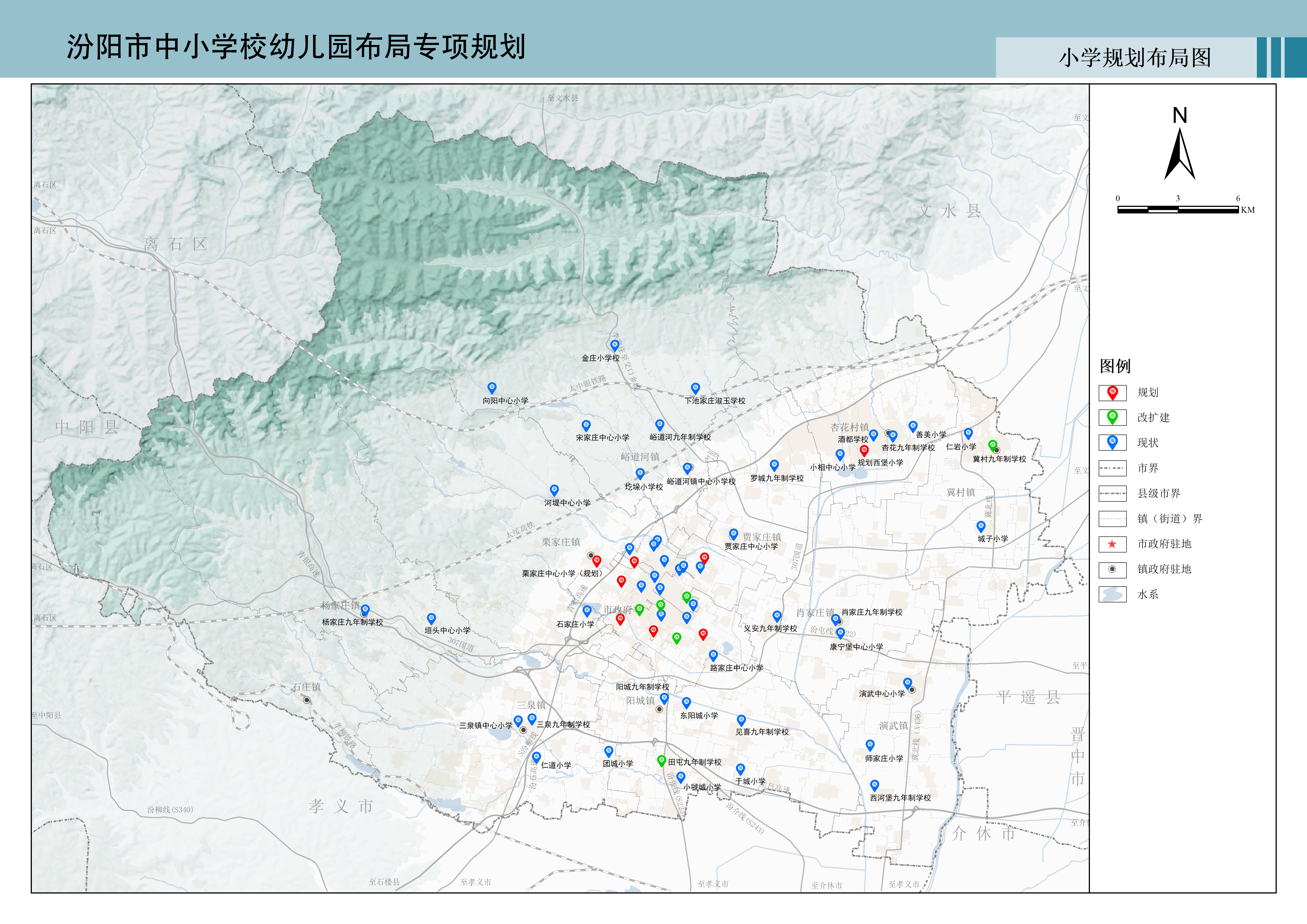Click the 峪道河镇 town label
1307x924 pixels.
[640, 457]
